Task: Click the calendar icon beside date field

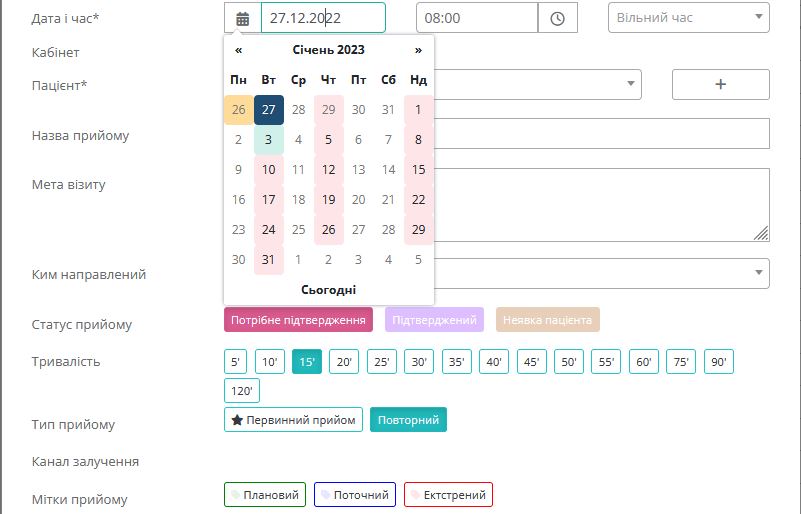Action: [x=243, y=18]
